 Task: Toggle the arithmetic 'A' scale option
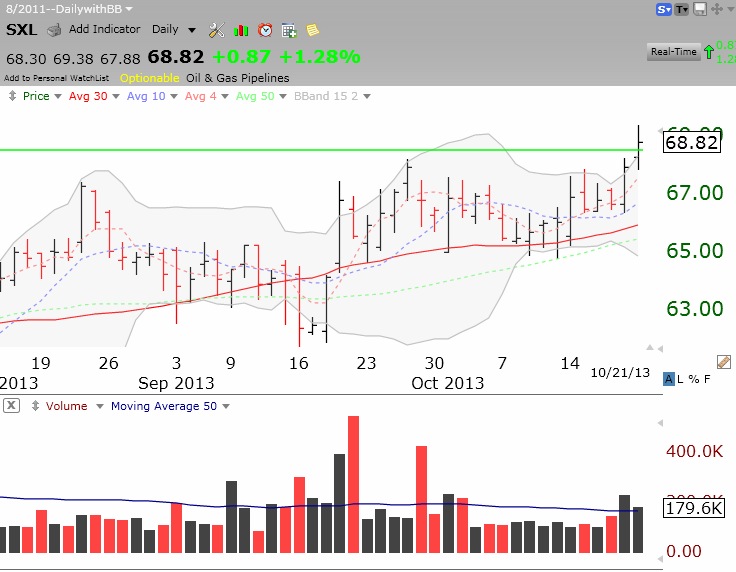click(x=668, y=379)
